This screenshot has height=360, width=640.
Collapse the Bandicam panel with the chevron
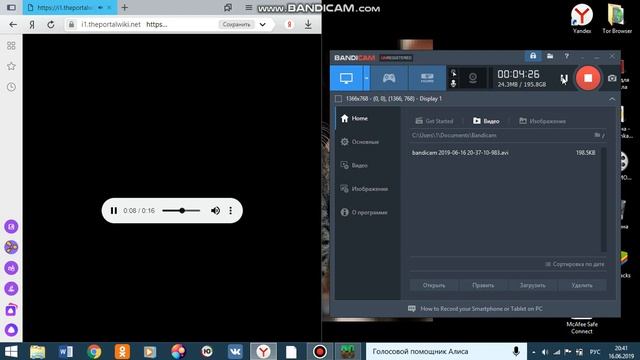click(612, 99)
